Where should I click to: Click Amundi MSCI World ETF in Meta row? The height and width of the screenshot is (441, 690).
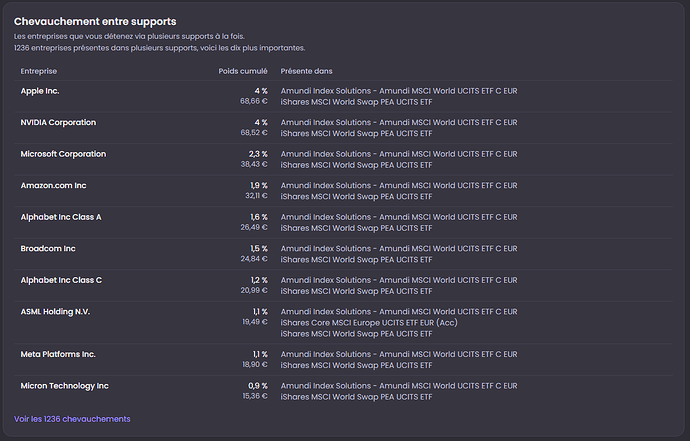pos(399,354)
